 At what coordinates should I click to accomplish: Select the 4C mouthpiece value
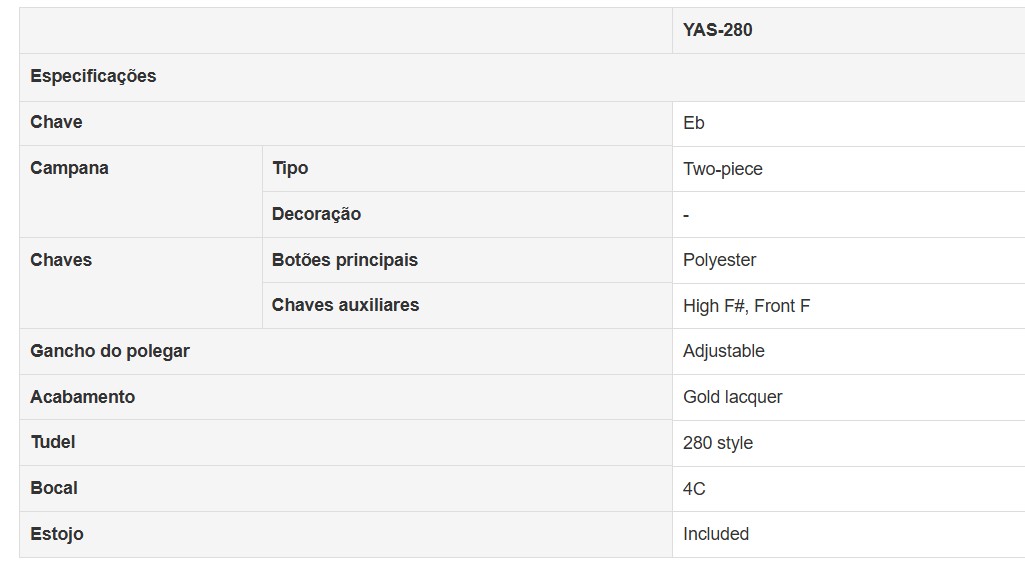point(694,489)
